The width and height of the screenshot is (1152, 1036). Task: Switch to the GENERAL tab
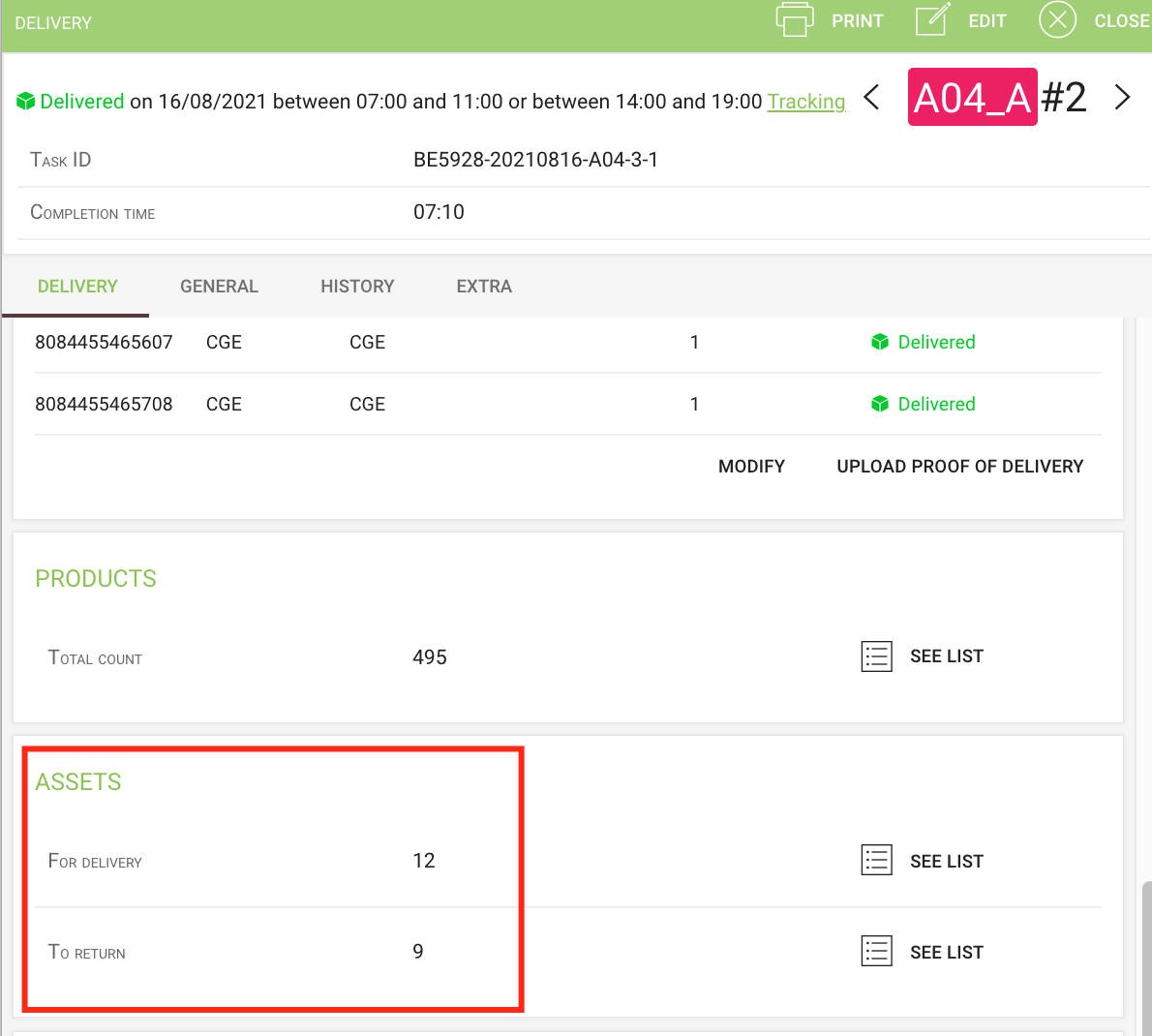(219, 287)
